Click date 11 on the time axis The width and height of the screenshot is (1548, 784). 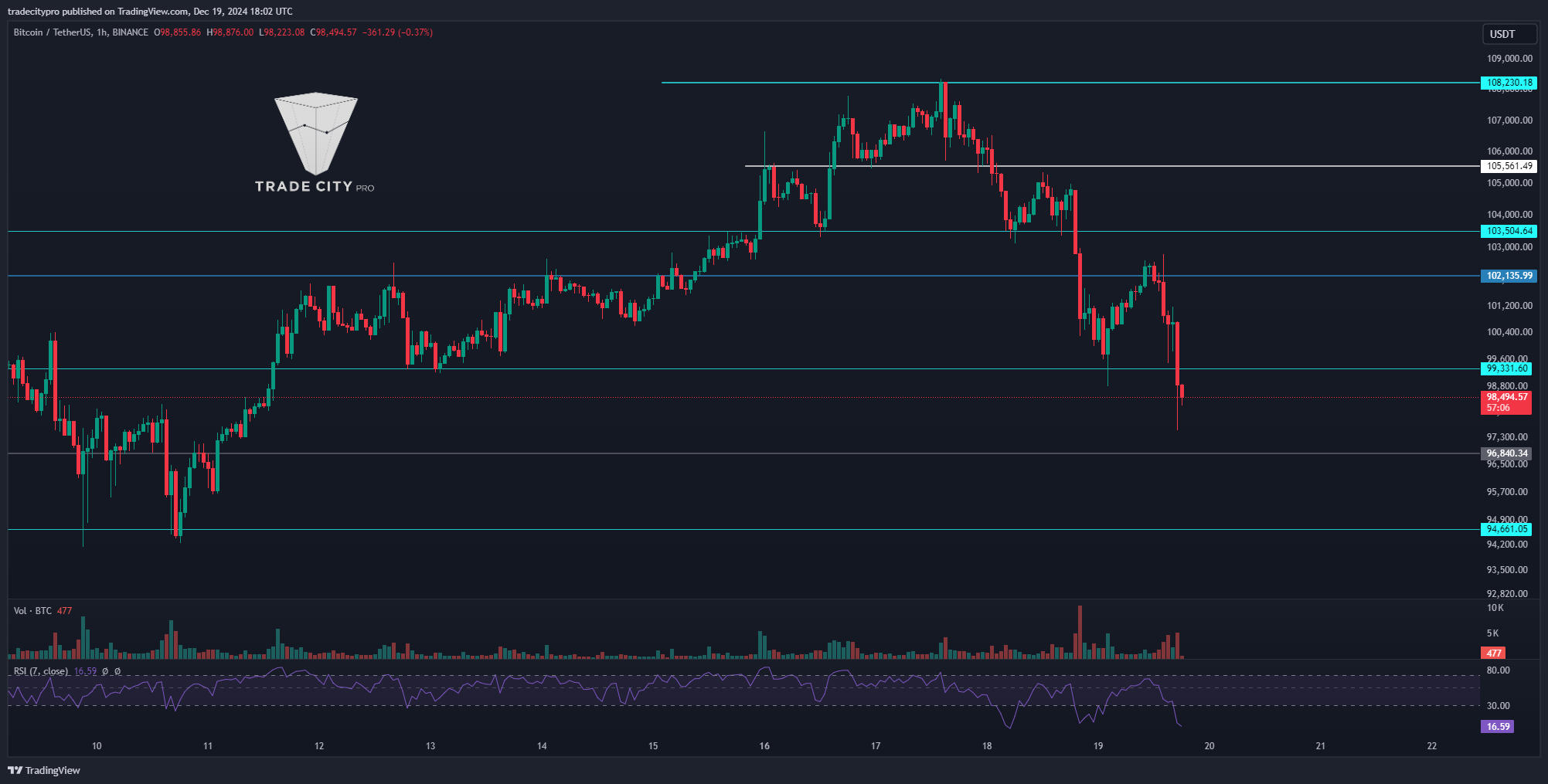[208, 746]
